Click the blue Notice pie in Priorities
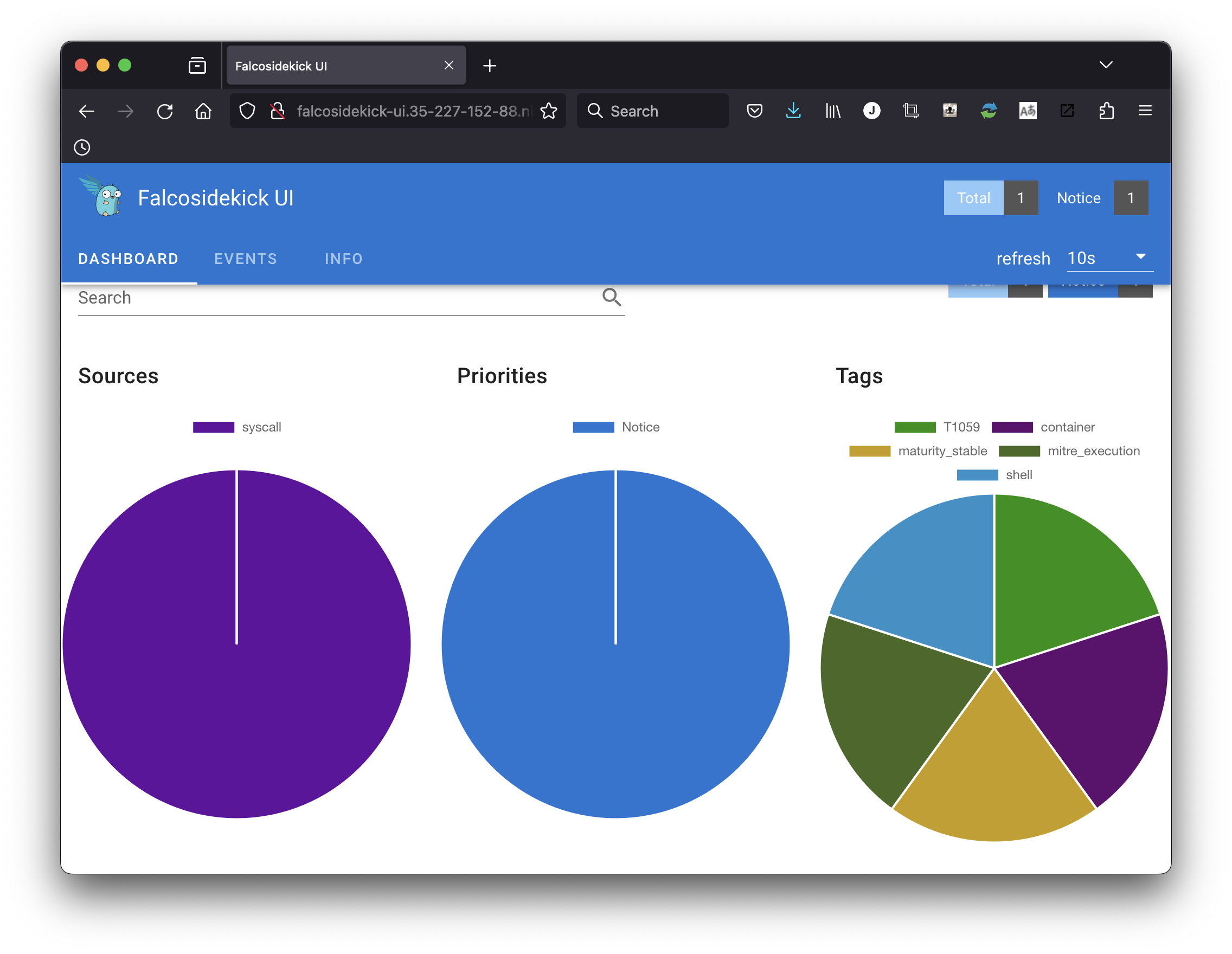 tap(615, 644)
